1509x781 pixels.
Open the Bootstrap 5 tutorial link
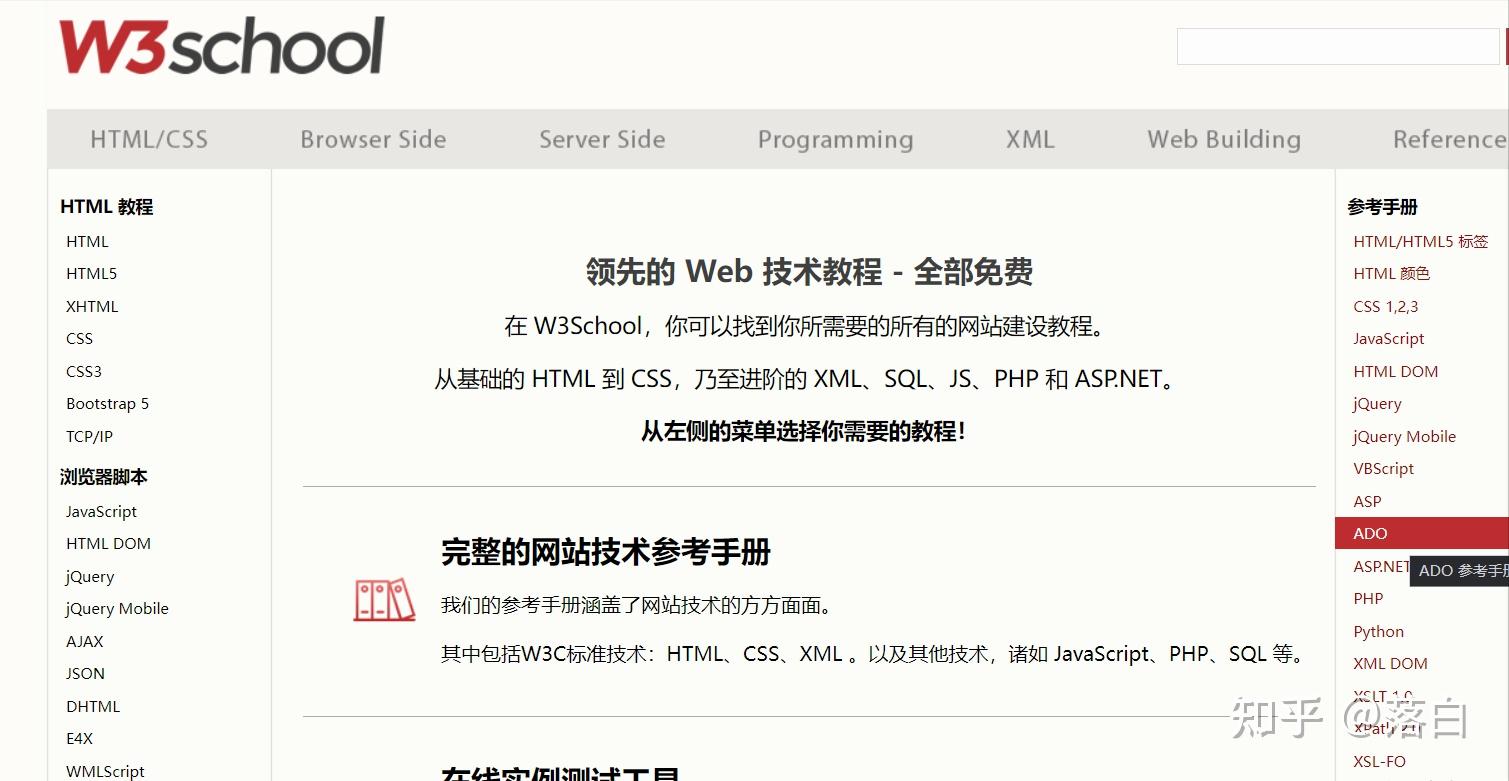pyautogui.click(x=107, y=403)
